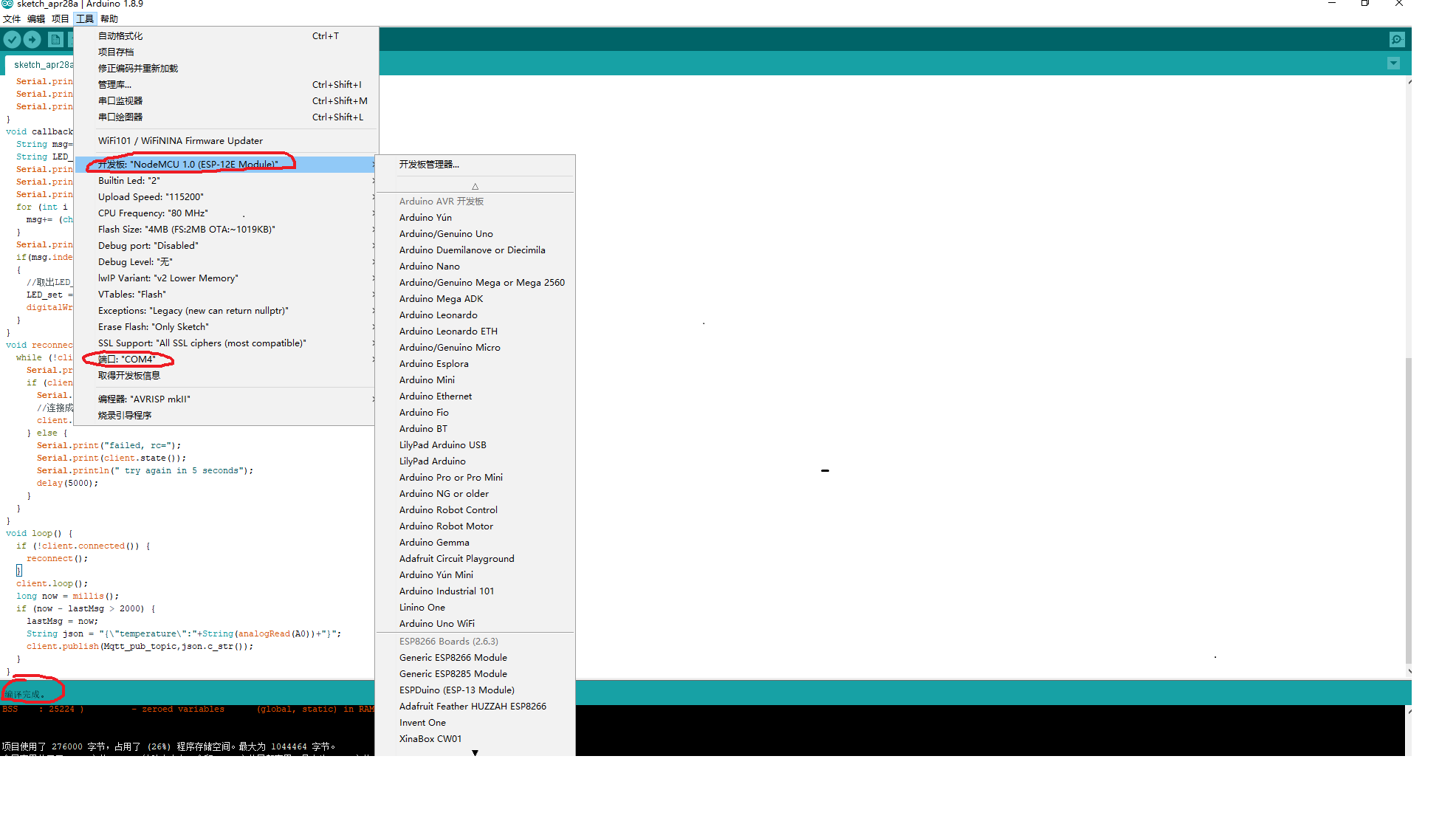
Task: Click the tab menu dropdown arrow icon
Action: pyautogui.click(x=1393, y=63)
